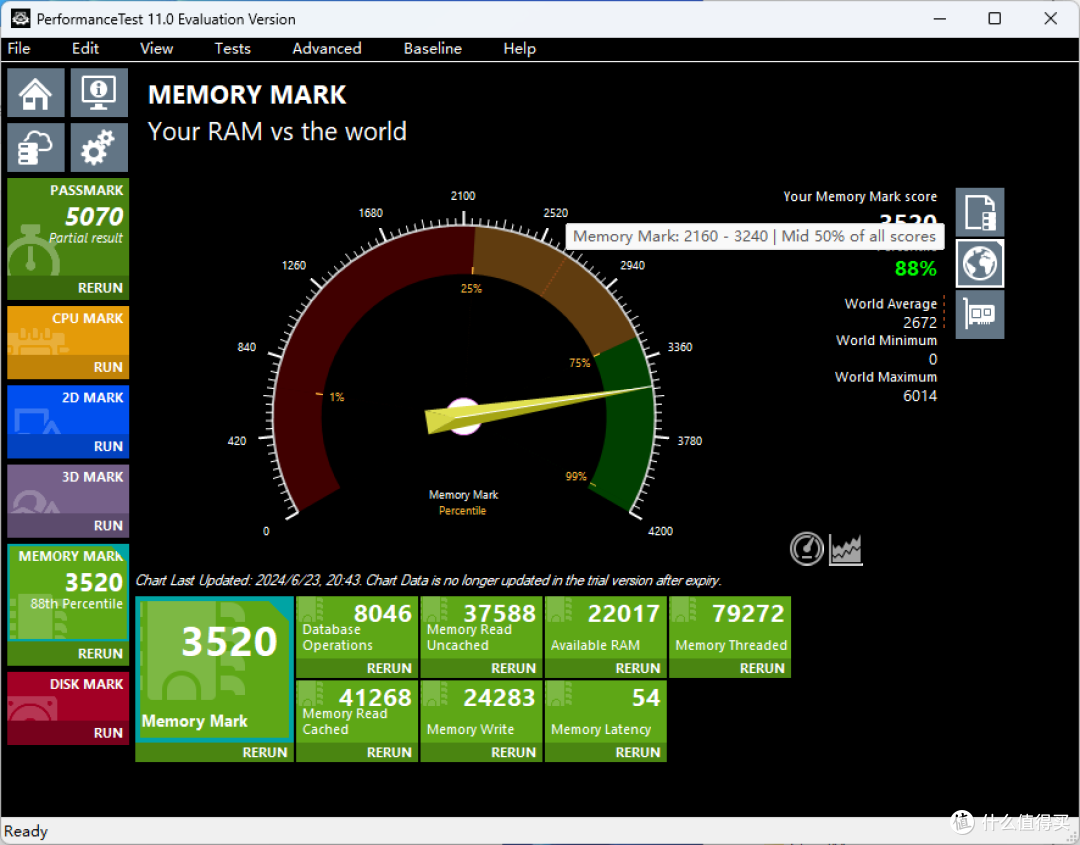Switch to the gauge dial view icon
Screen dimensions: 1080x845
(807, 549)
